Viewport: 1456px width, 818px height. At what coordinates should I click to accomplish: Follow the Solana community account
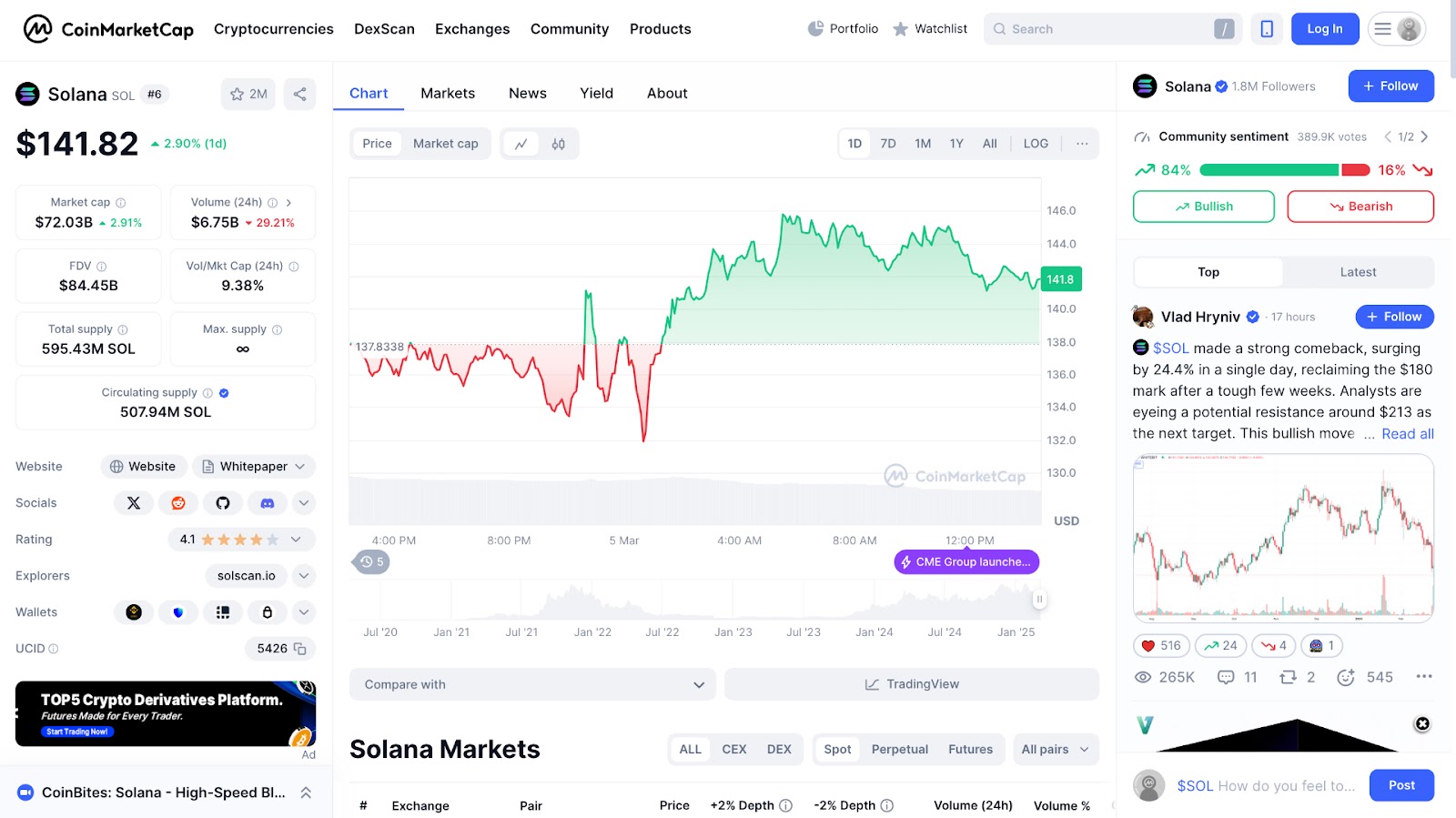point(1390,86)
